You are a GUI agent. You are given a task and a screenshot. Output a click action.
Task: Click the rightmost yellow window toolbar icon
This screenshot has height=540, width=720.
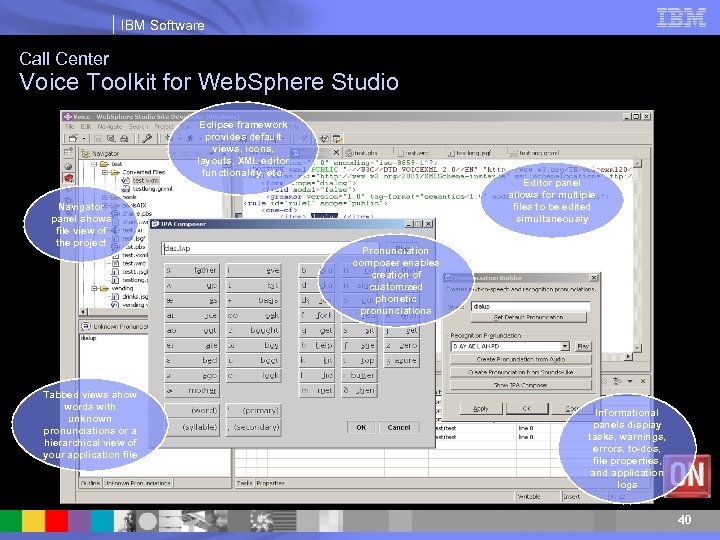click(338, 138)
